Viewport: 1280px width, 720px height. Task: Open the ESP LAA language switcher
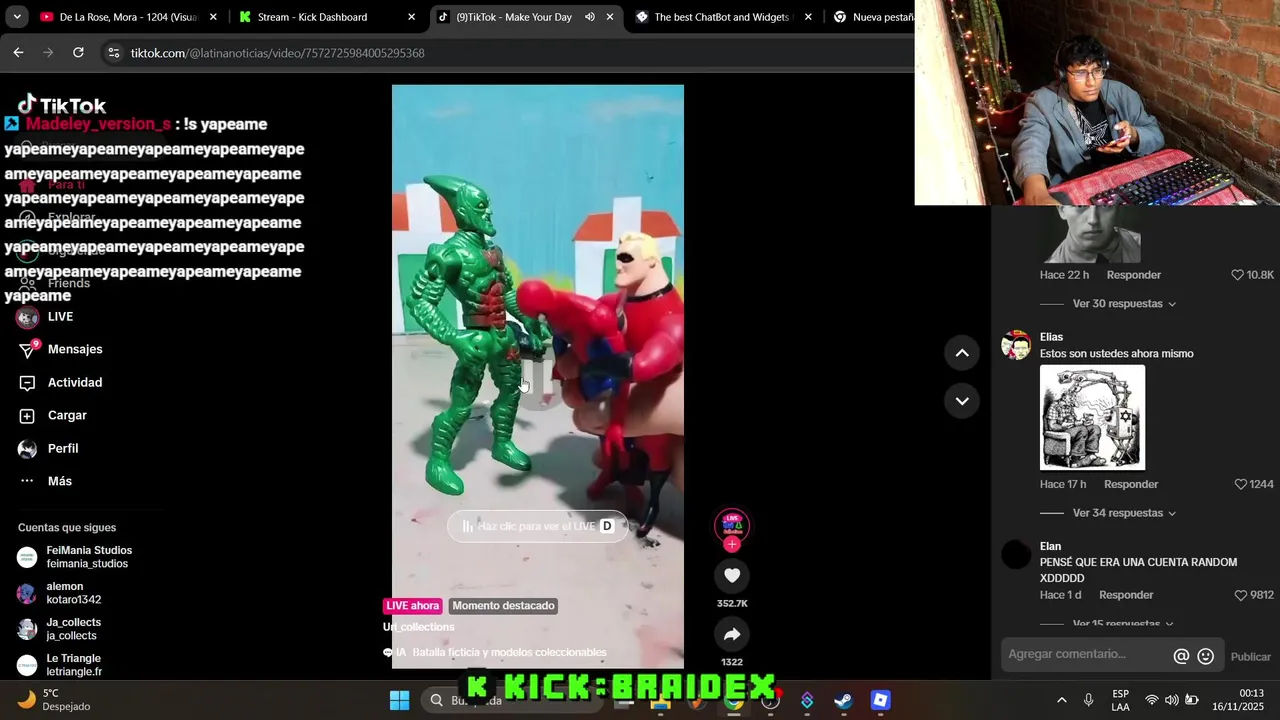[1121, 700]
